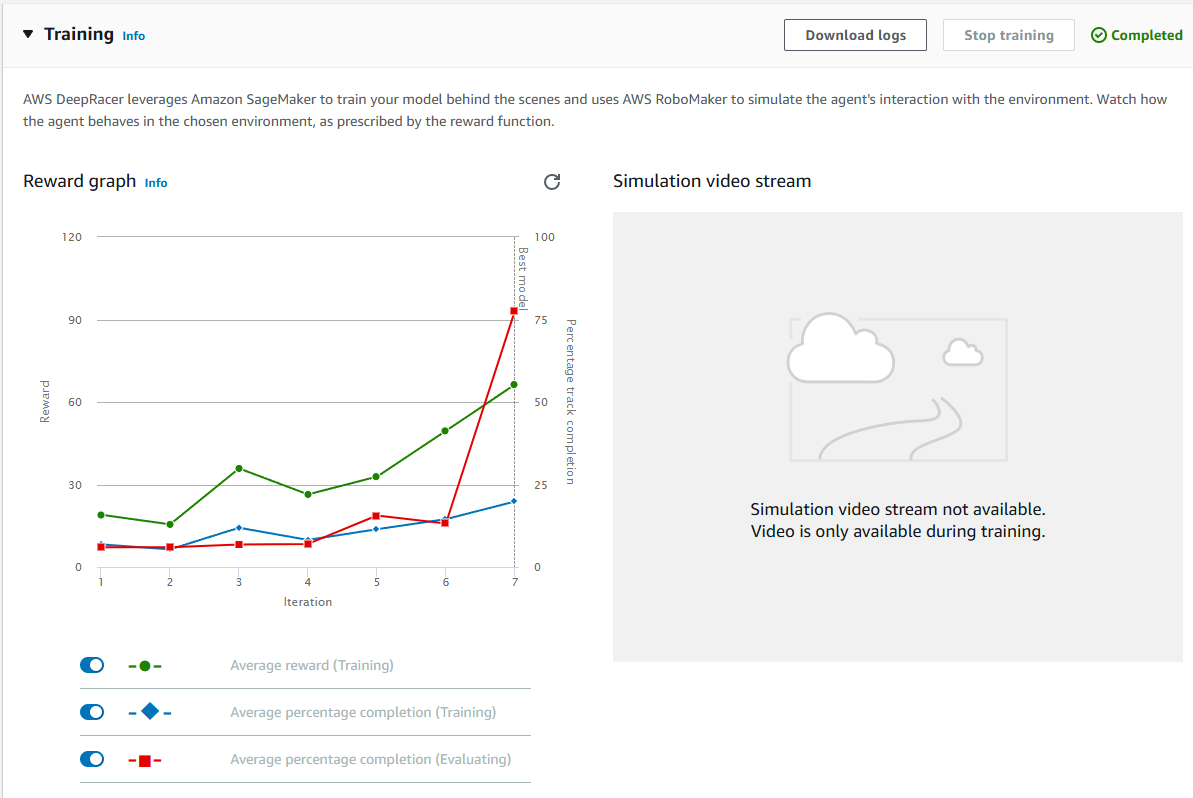The width and height of the screenshot is (1193, 798).
Task: Open the Info link beside Training
Action: (x=134, y=36)
